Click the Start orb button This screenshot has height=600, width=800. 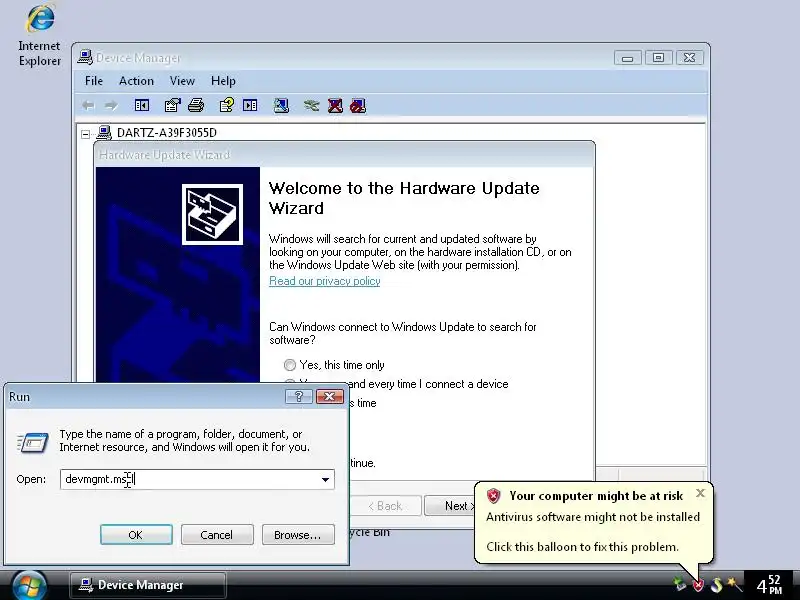pyautogui.click(x=29, y=585)
